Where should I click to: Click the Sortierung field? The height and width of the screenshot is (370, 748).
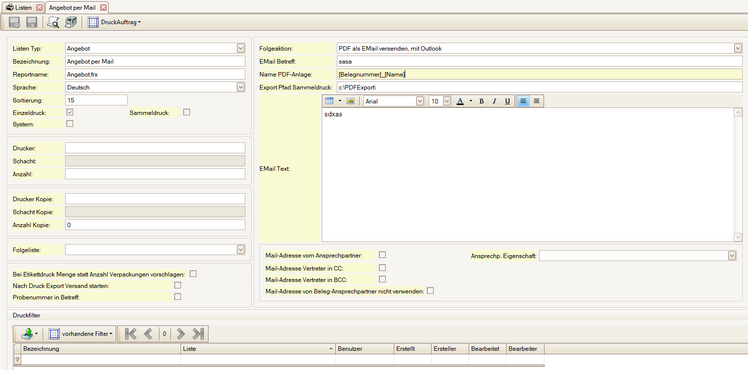96,100
